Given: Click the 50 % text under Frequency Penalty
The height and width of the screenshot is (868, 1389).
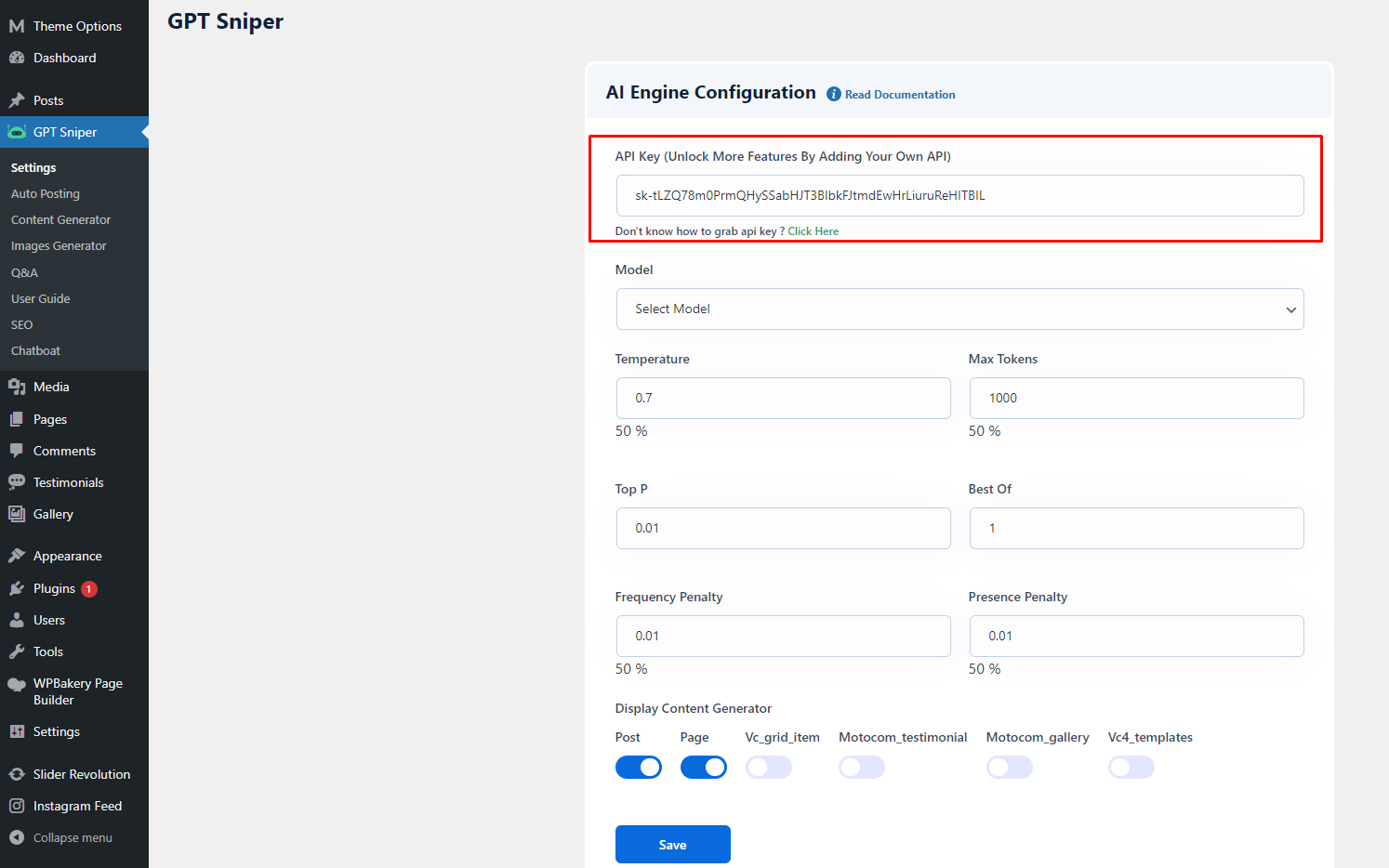Looking at the screenshot, I should pyautogui.click(x=631, y=669).
